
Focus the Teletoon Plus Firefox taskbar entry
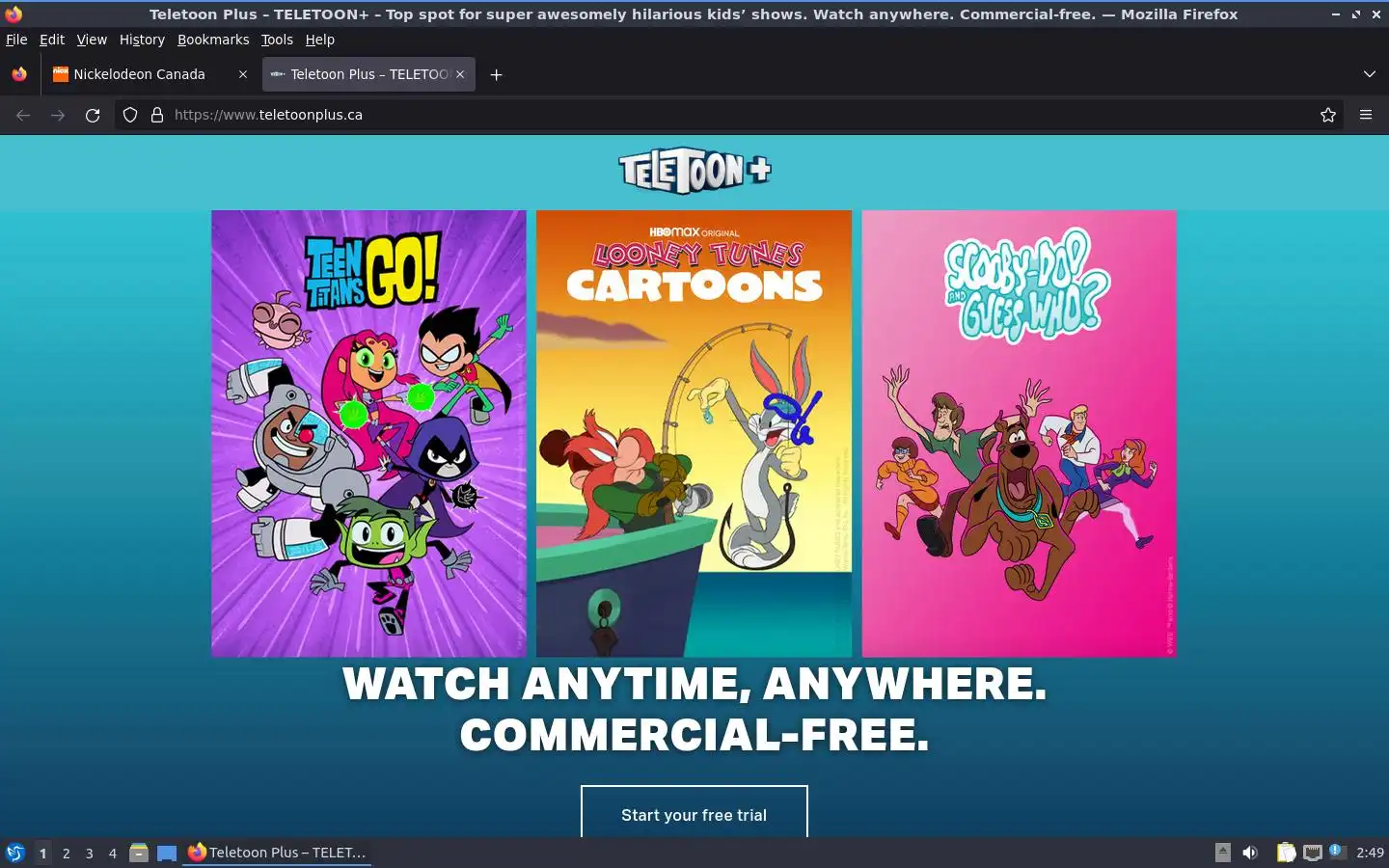pyautogui.click(x=278, y=853)
